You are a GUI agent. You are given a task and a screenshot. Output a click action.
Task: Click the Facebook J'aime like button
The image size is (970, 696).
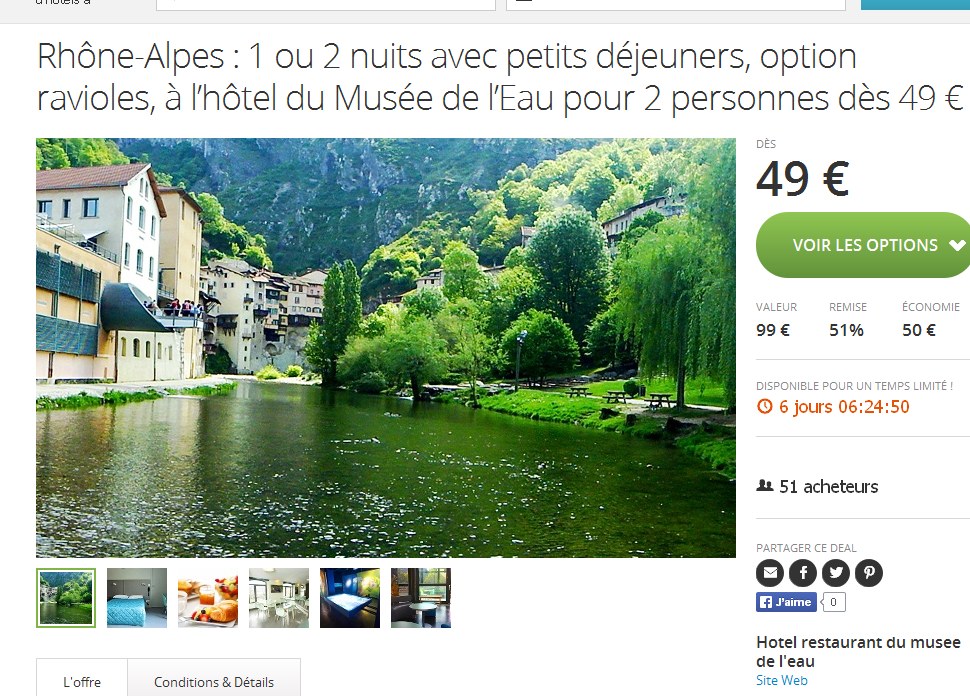tap(786, 602)
